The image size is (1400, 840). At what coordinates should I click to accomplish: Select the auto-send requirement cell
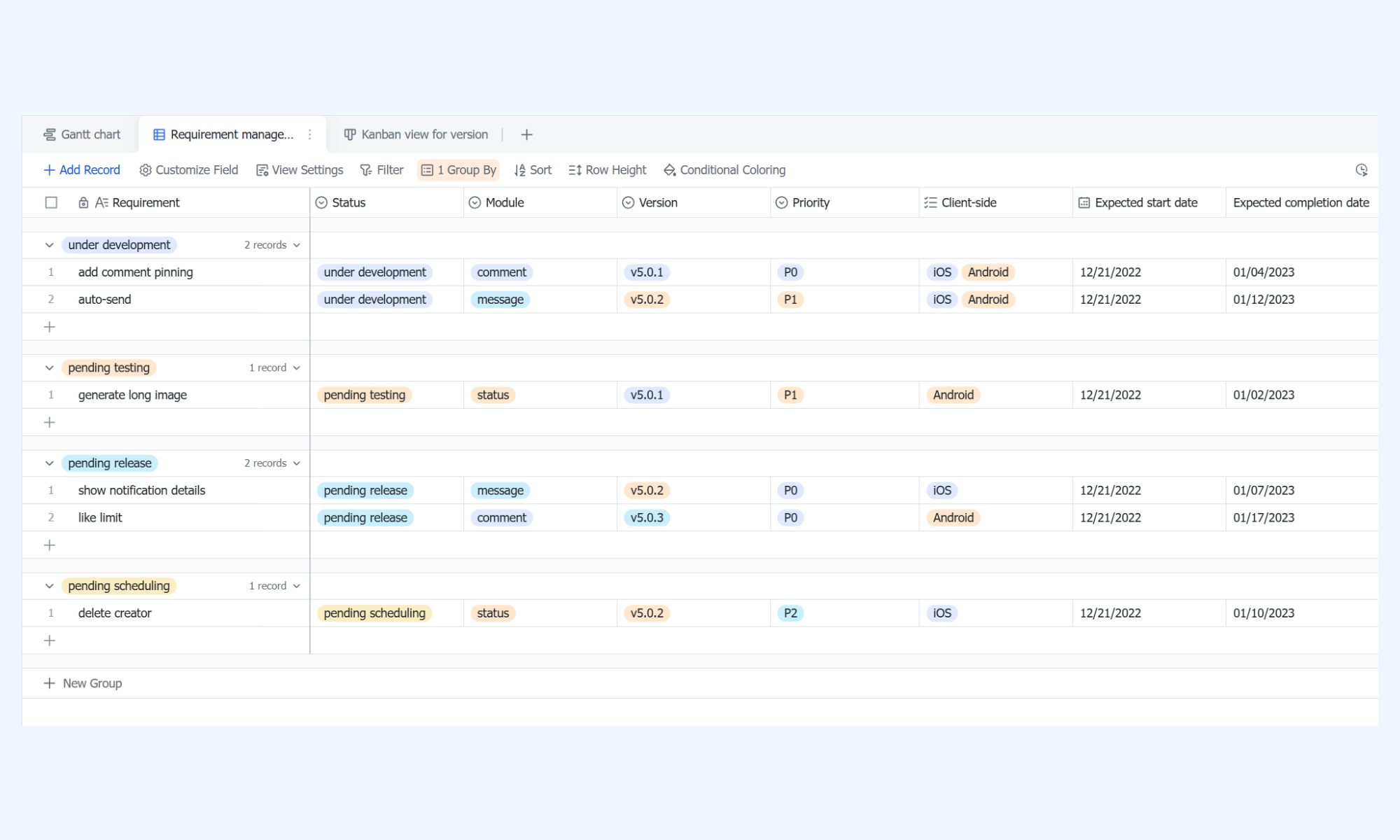pyautogui.click(x=166, y=300)
